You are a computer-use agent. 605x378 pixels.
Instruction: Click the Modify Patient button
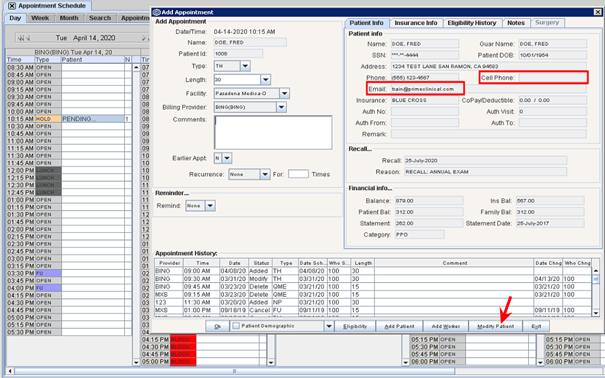[495, 326]
